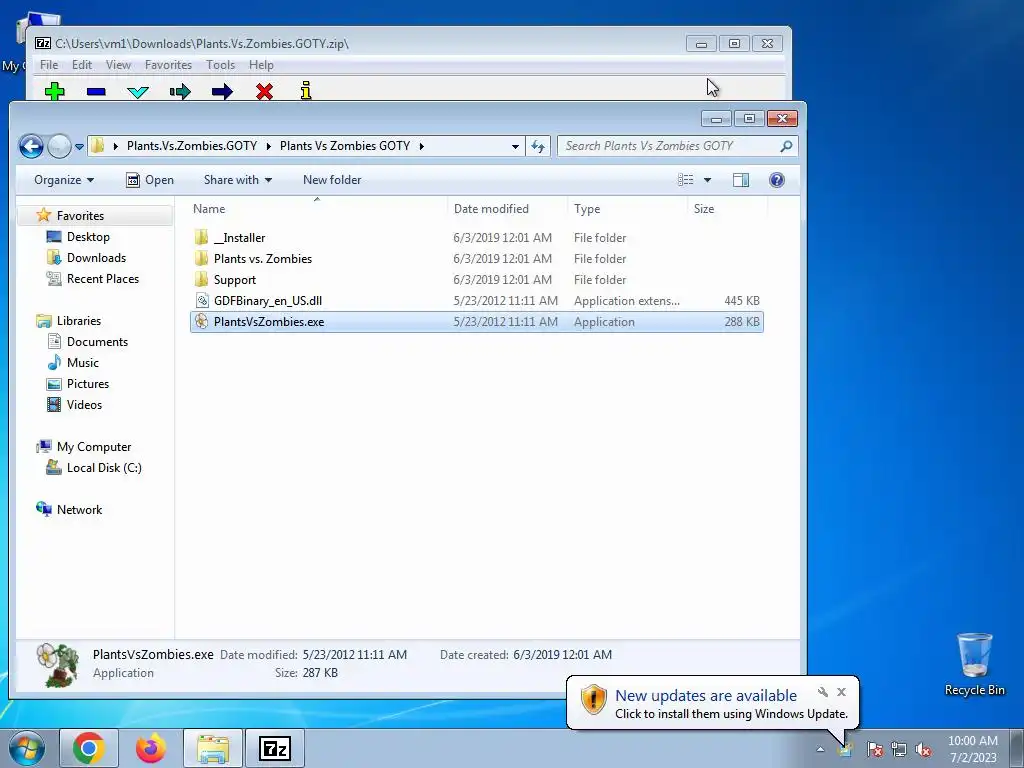The image size is (1024, 768).
Task: Click the PlantsVsZombies.exe thumbnail in details pane
Action: click(x=57, y=665)
